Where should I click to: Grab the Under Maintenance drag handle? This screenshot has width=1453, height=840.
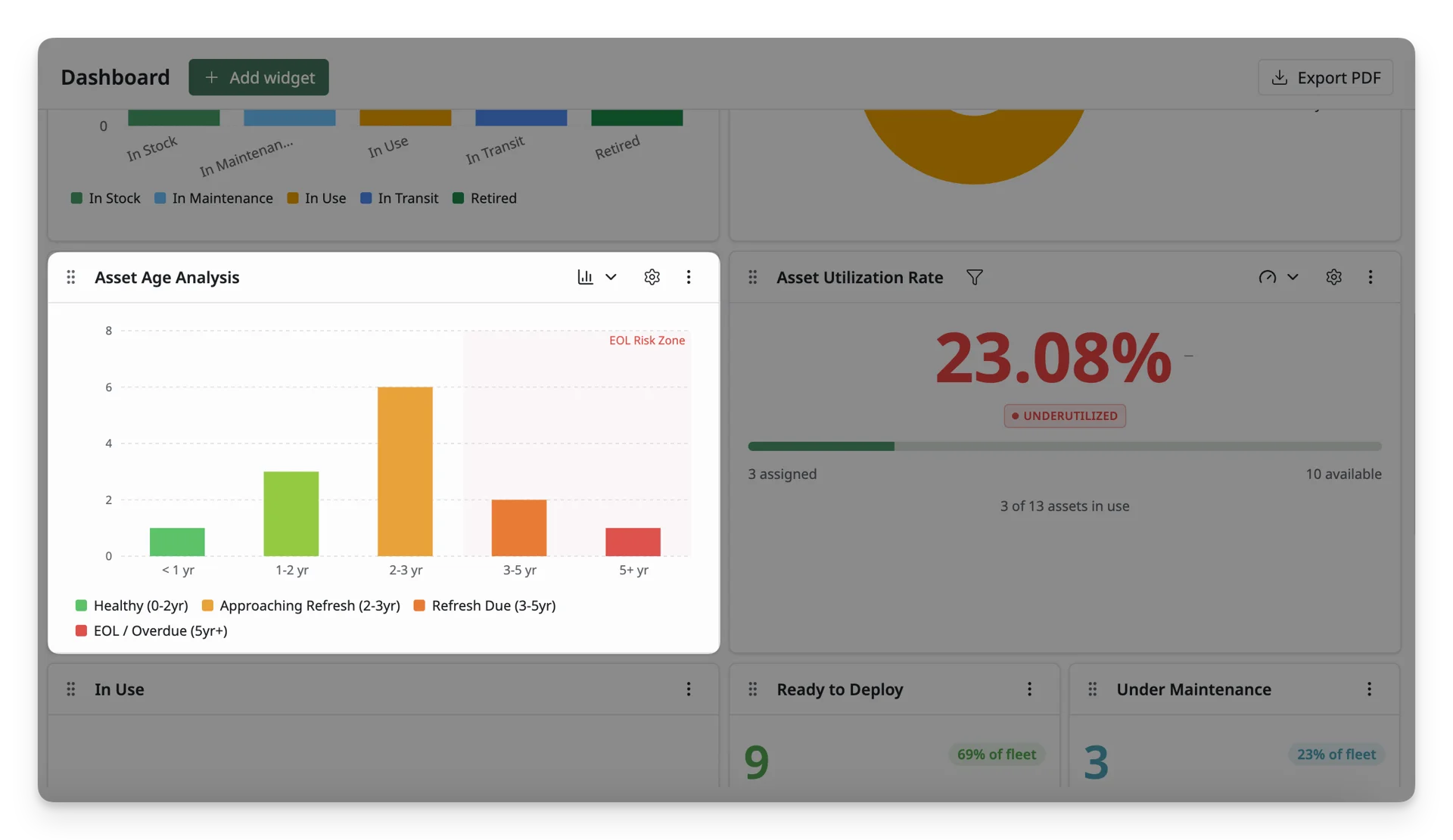1093,689
